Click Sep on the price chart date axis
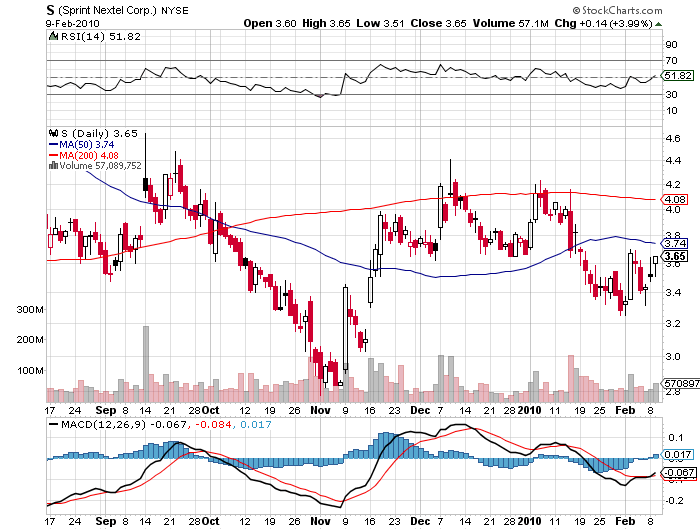This screenshot has width=700, height=530. pos(106,410)
